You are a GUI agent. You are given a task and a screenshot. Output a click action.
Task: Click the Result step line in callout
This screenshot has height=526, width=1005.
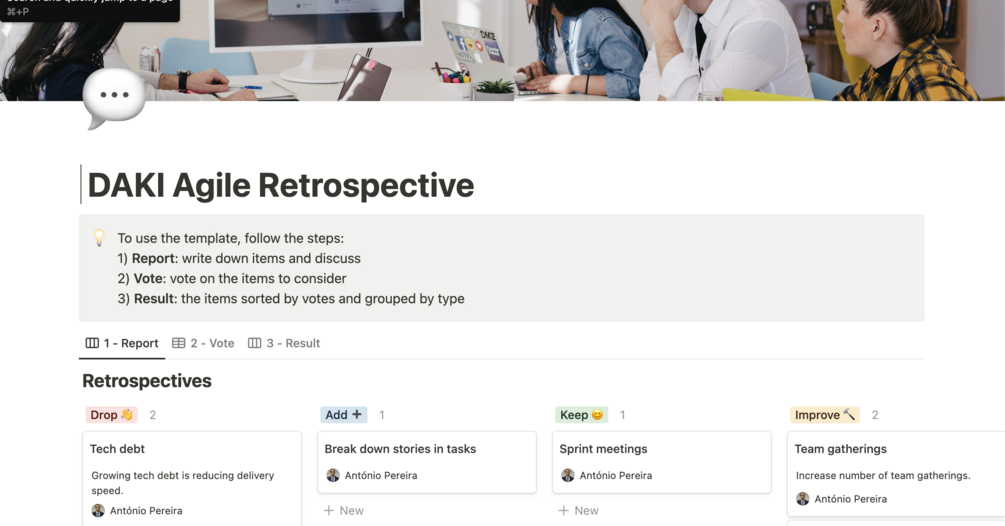(x=291, y=299)
